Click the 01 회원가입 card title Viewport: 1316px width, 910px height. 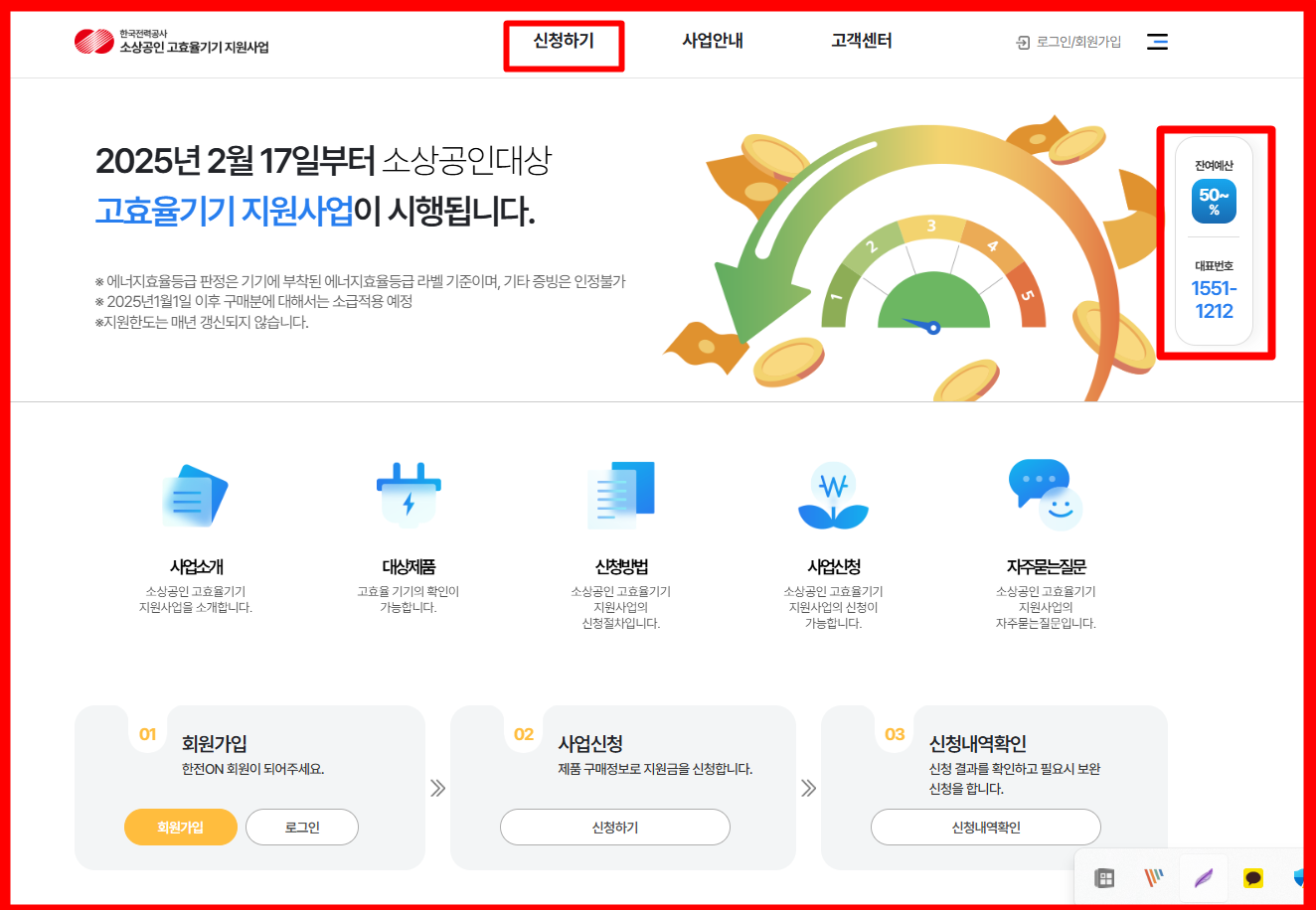(x=214, y=743)
